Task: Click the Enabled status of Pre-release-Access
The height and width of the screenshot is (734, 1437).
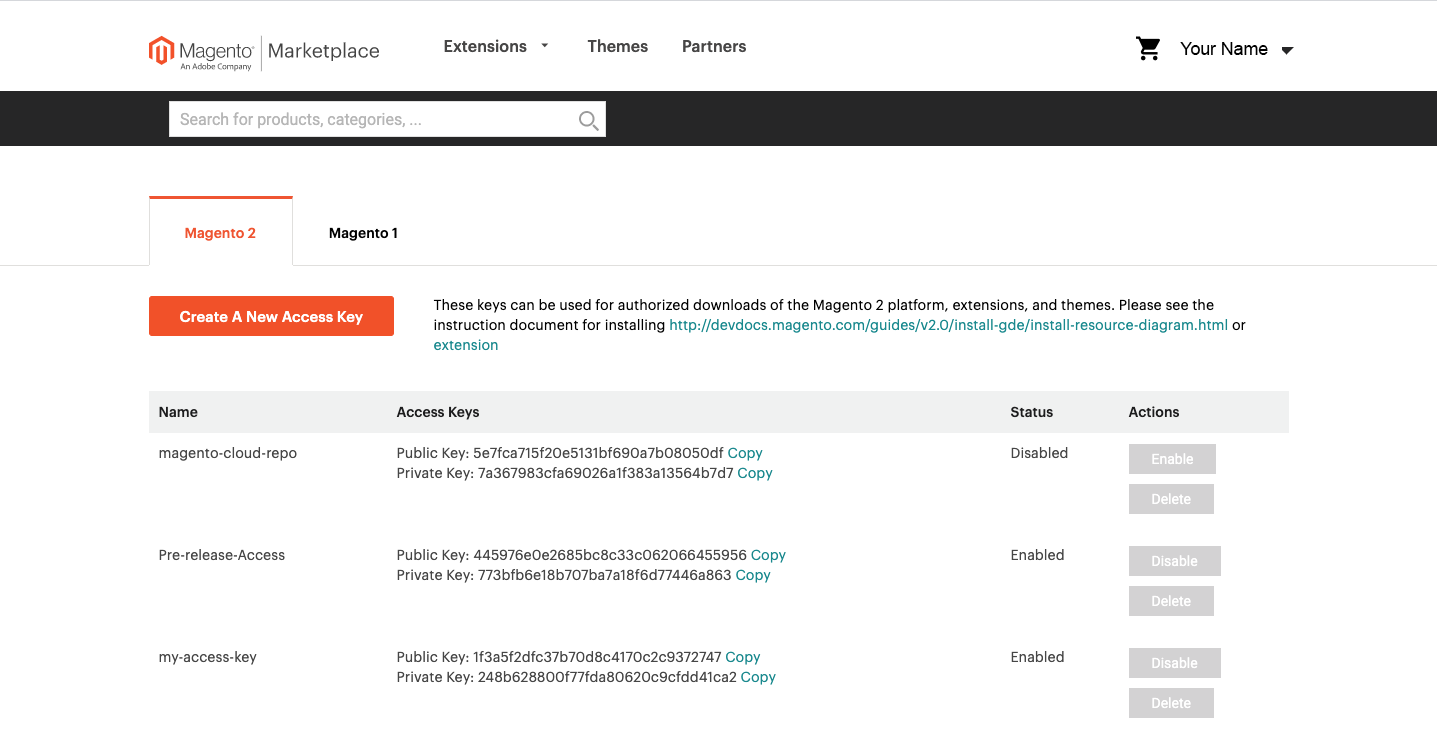Action: click(x=1037, y=555)
